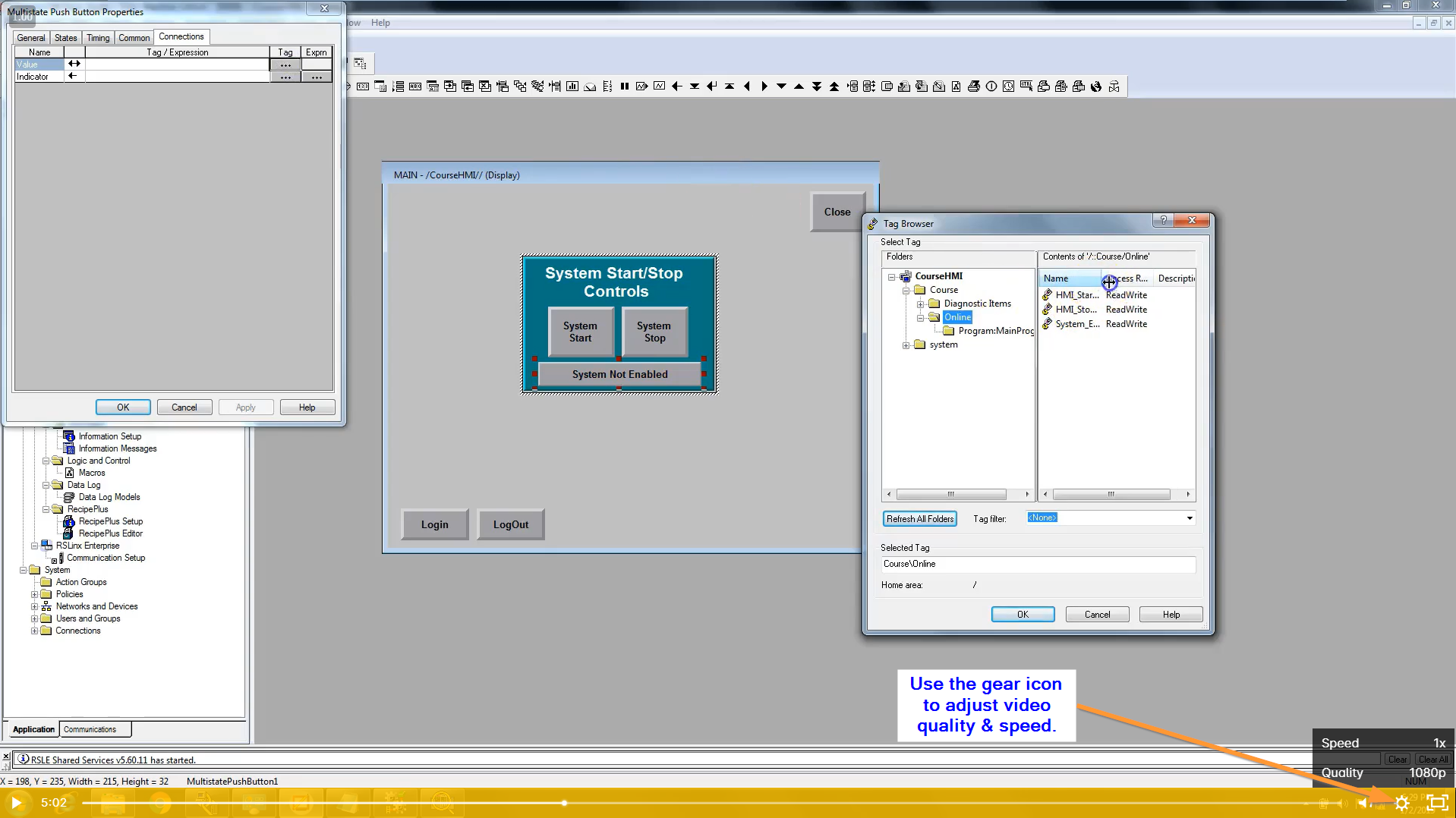This screenshot has height=818, width=1456.
Task: Open the Tag filter dropdown
Action: coord(1189,518)
